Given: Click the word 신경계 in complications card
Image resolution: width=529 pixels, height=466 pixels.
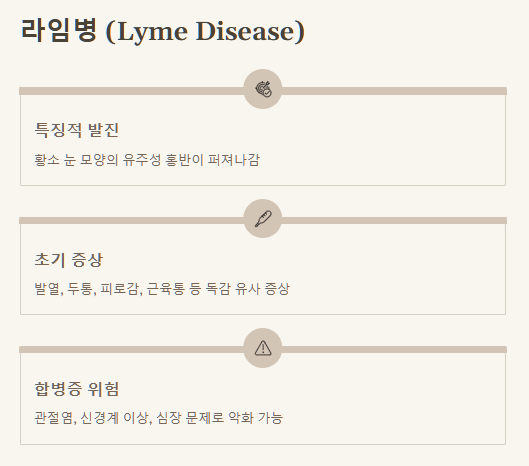Looking at the screenshot, I should point(99,418).
